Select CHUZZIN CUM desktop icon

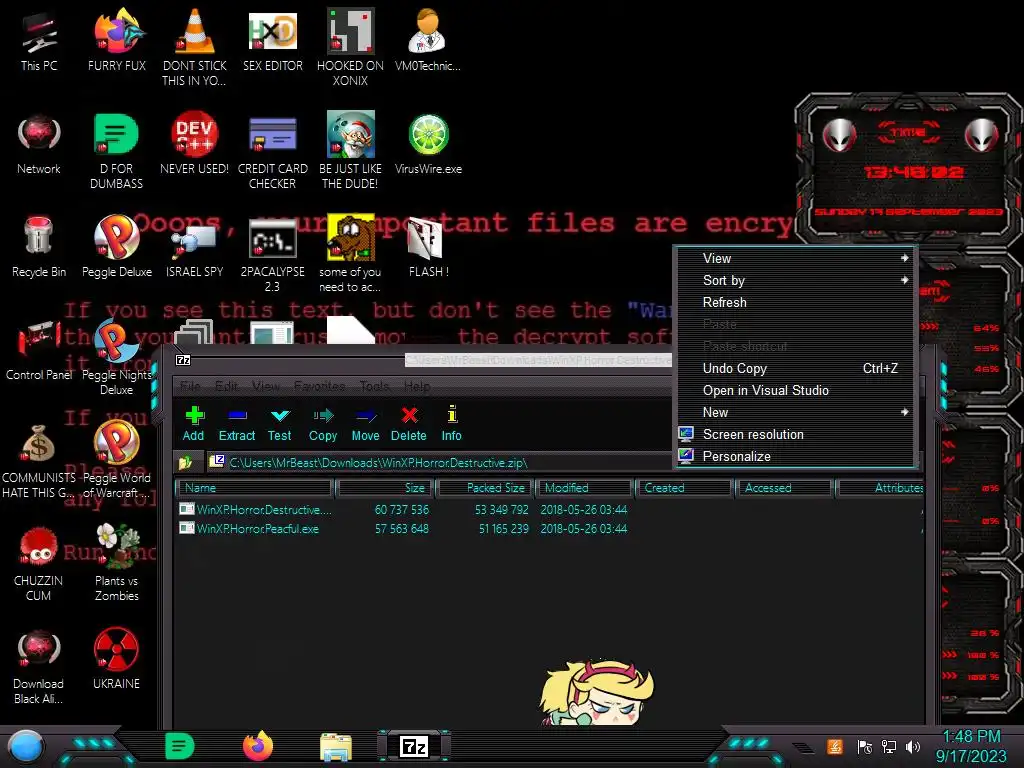pyautogui.click(x=39, y=563)
